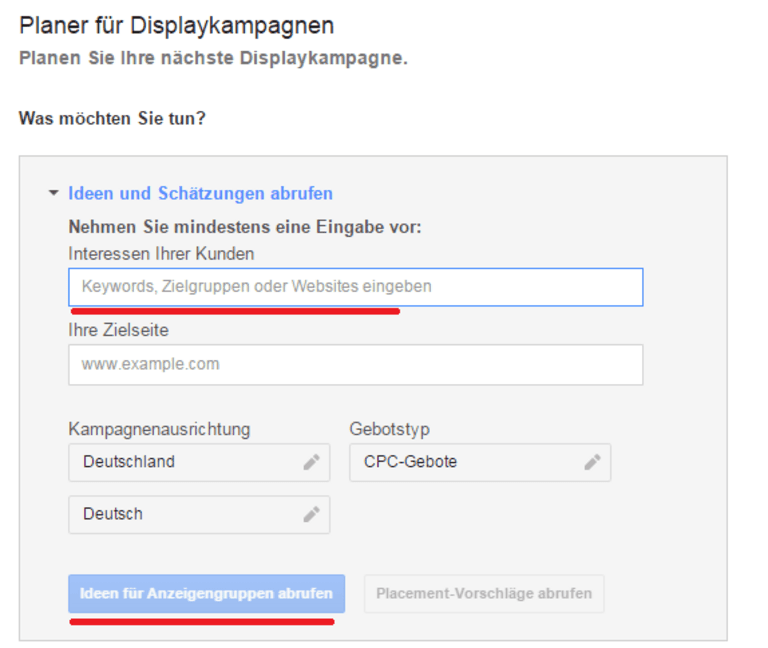This screenshot has width=768, height=648.
Task: Click the 'Planer für Displaykampagnen' heading
Action: coord(176,25)
